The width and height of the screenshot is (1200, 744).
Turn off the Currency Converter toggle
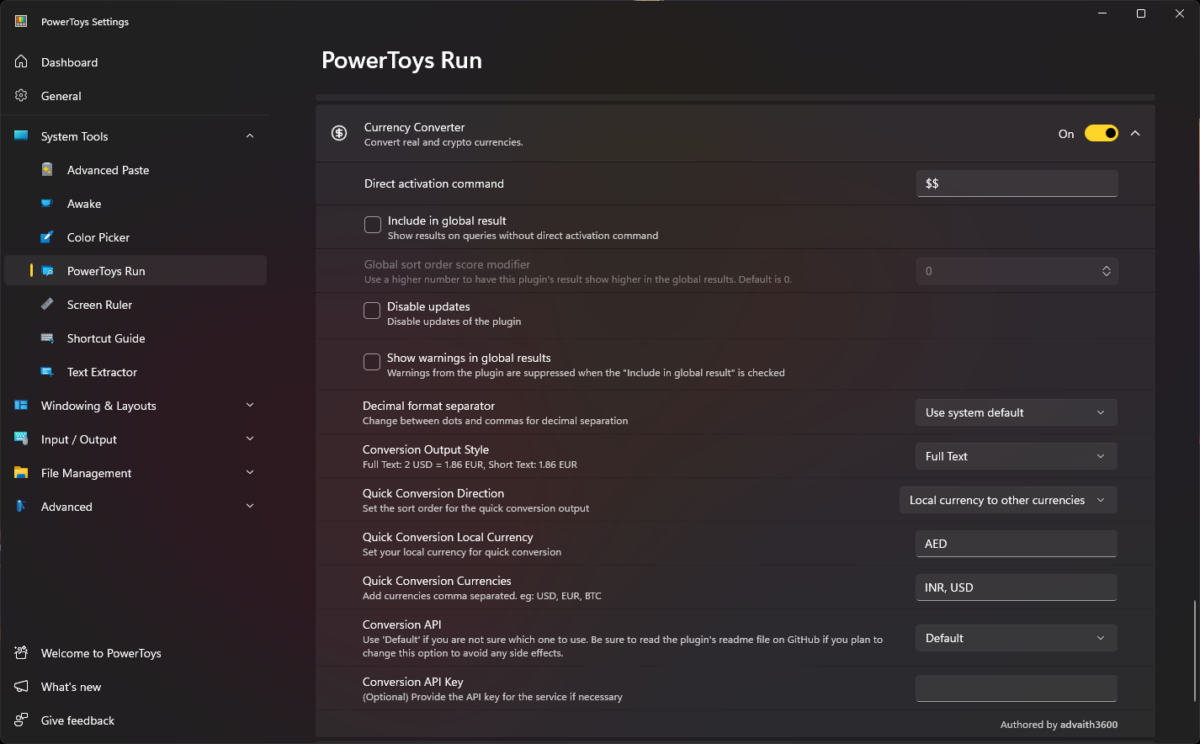(1101, 133)
